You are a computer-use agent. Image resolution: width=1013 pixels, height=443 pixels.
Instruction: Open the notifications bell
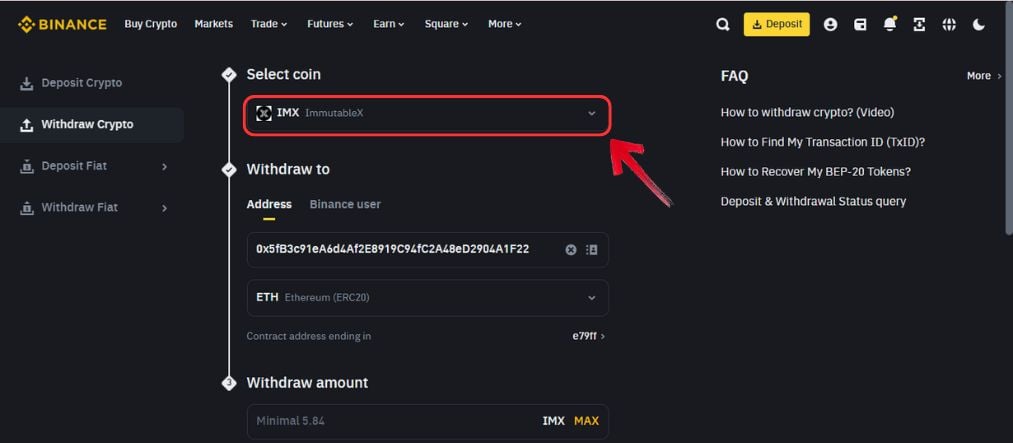coord(890,25)
